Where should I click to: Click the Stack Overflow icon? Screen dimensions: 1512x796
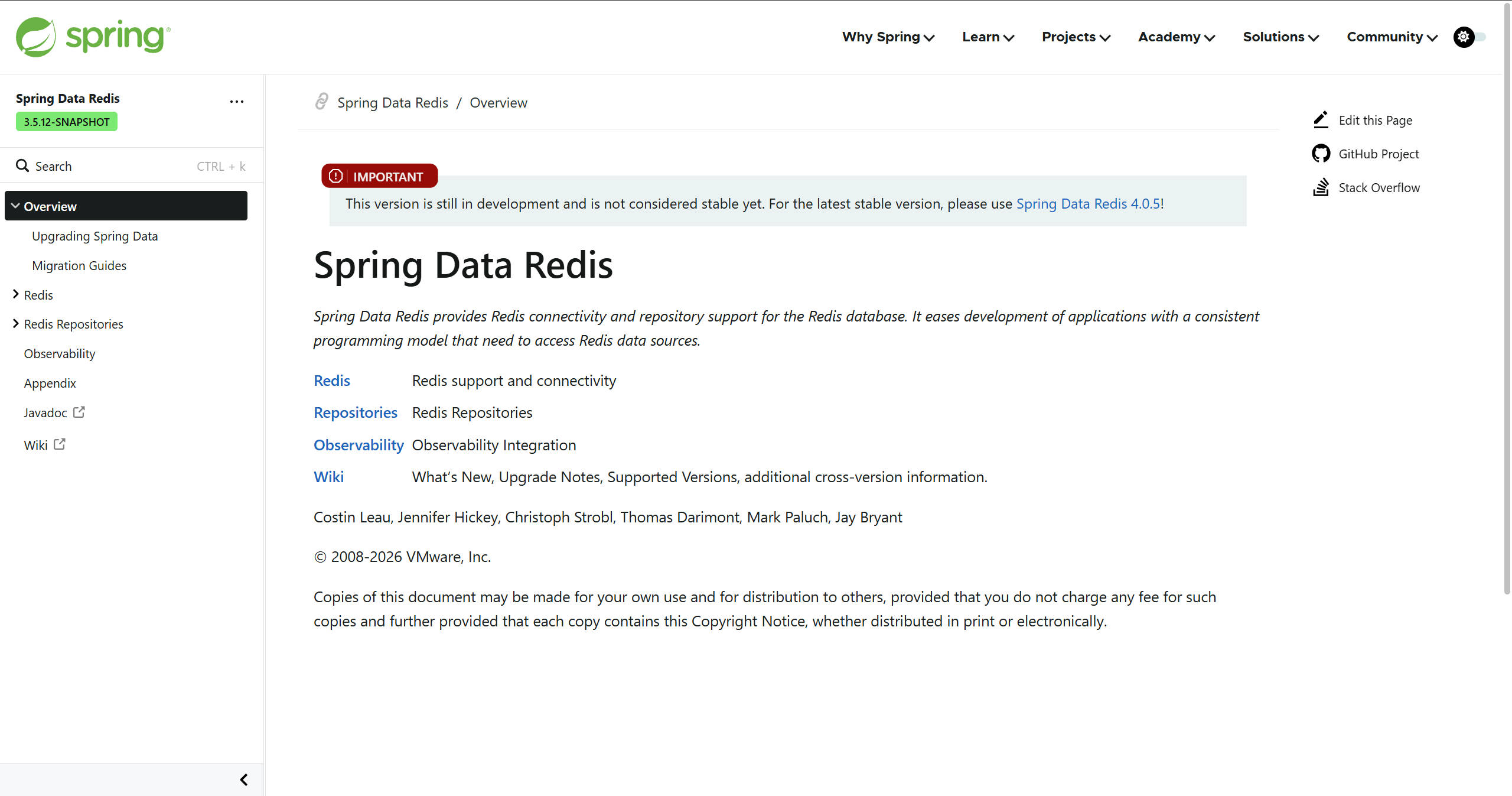1321,187
